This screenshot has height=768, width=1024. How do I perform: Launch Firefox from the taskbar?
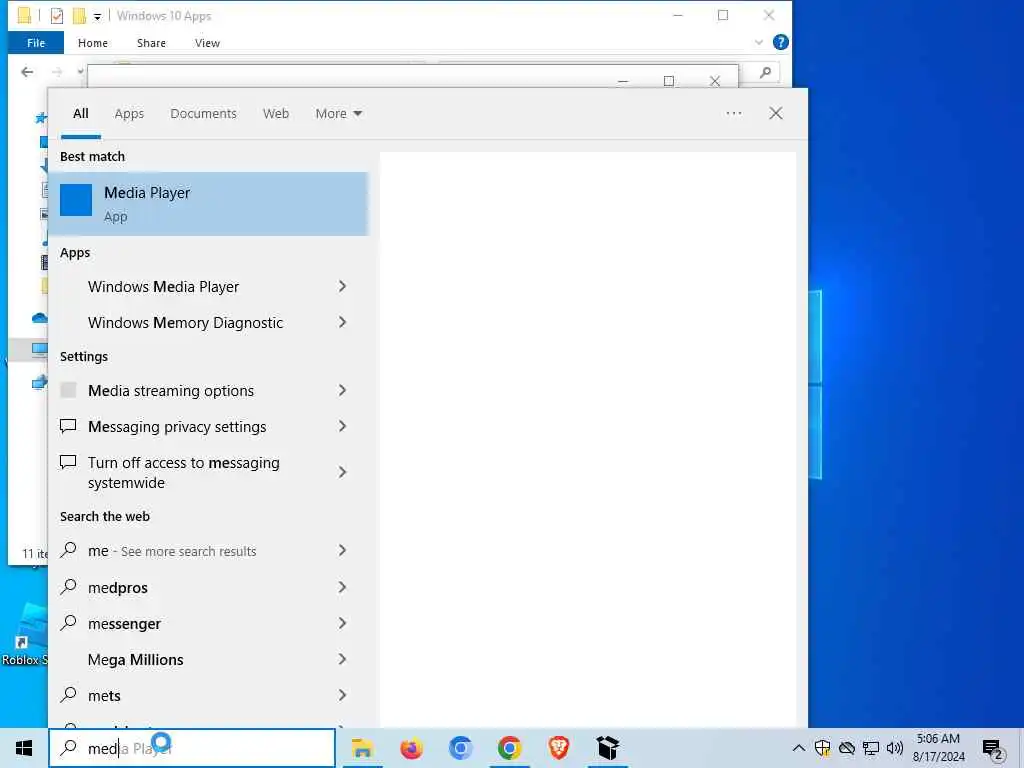pos(411,748)
